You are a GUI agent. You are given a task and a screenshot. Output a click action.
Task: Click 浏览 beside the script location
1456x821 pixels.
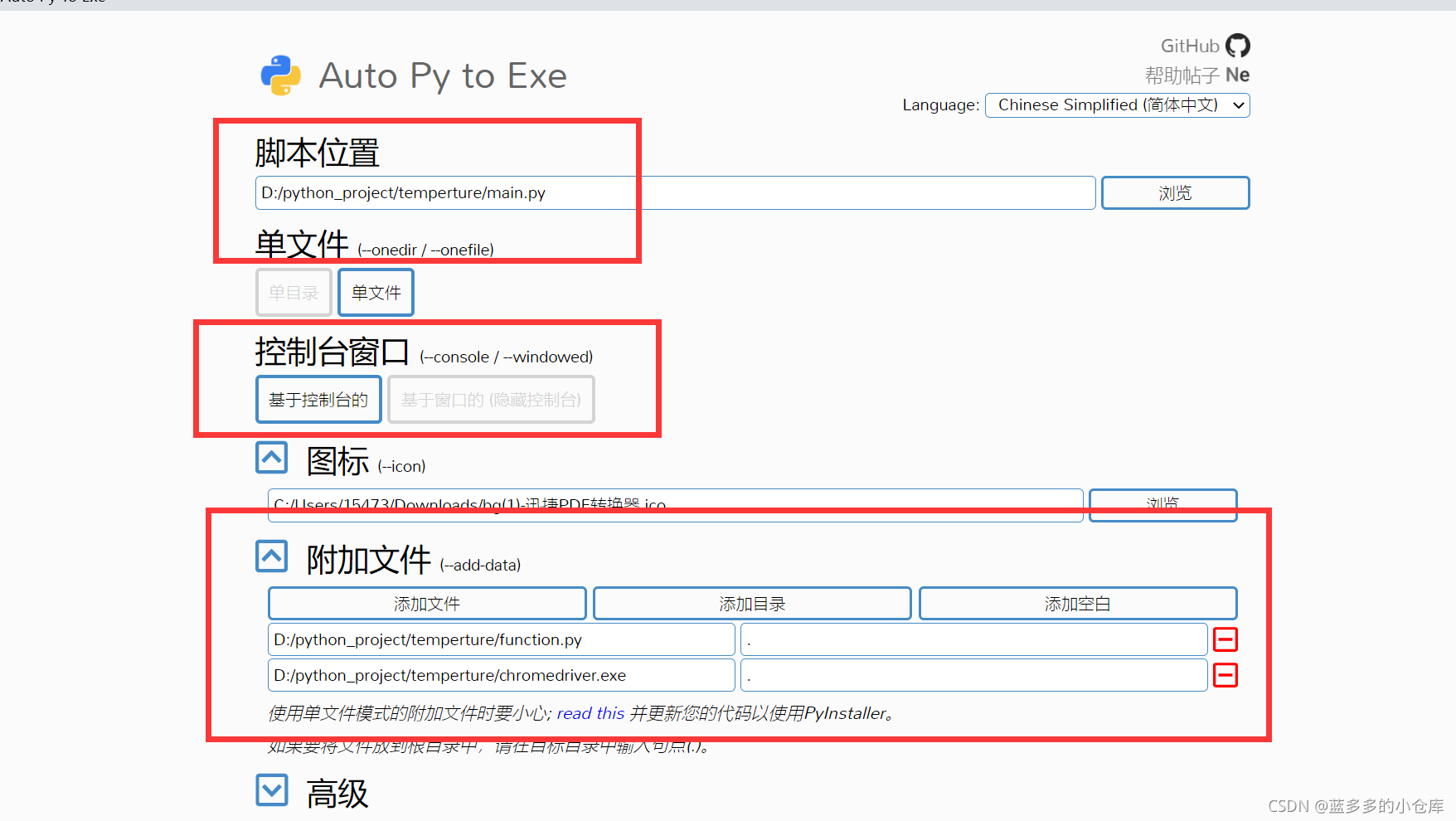click(x=1175, y=192)
